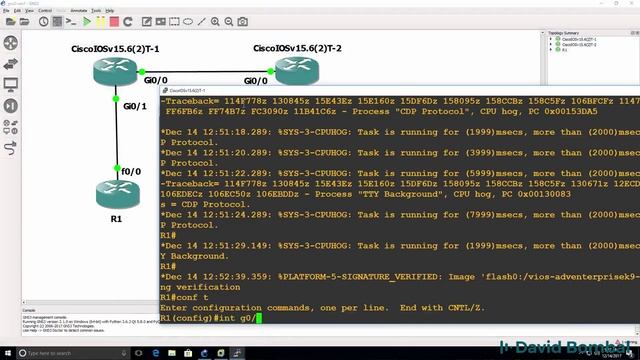The width and height of the screenshot is (640, 360).
Task: Open the Edit menu
Action: (17, 10)
